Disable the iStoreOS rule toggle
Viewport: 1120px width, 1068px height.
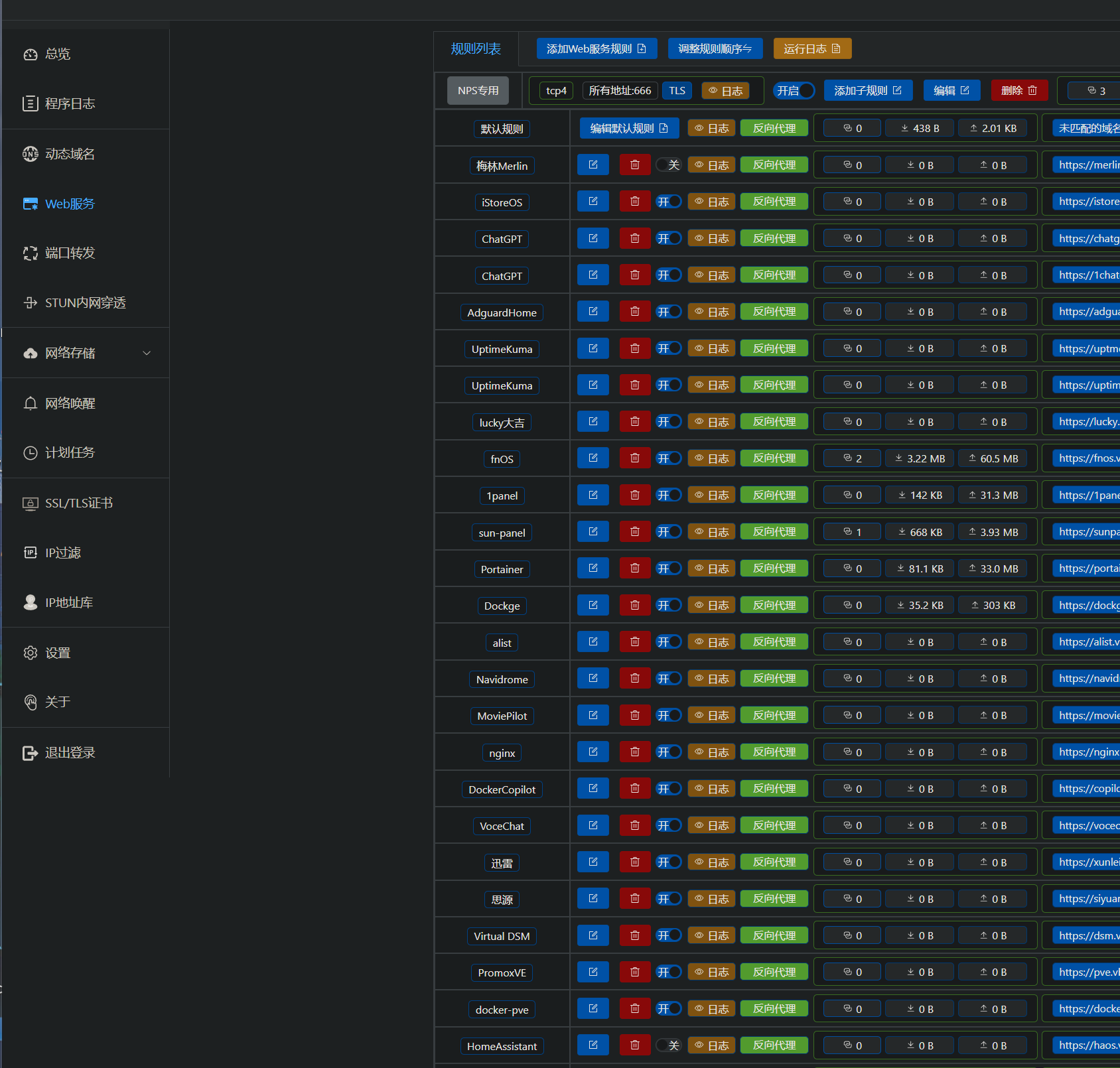coord(668,202)
